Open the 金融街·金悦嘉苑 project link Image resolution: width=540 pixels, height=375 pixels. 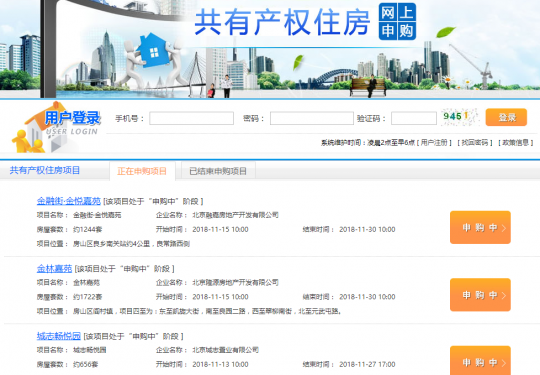(x=69, y=201)
